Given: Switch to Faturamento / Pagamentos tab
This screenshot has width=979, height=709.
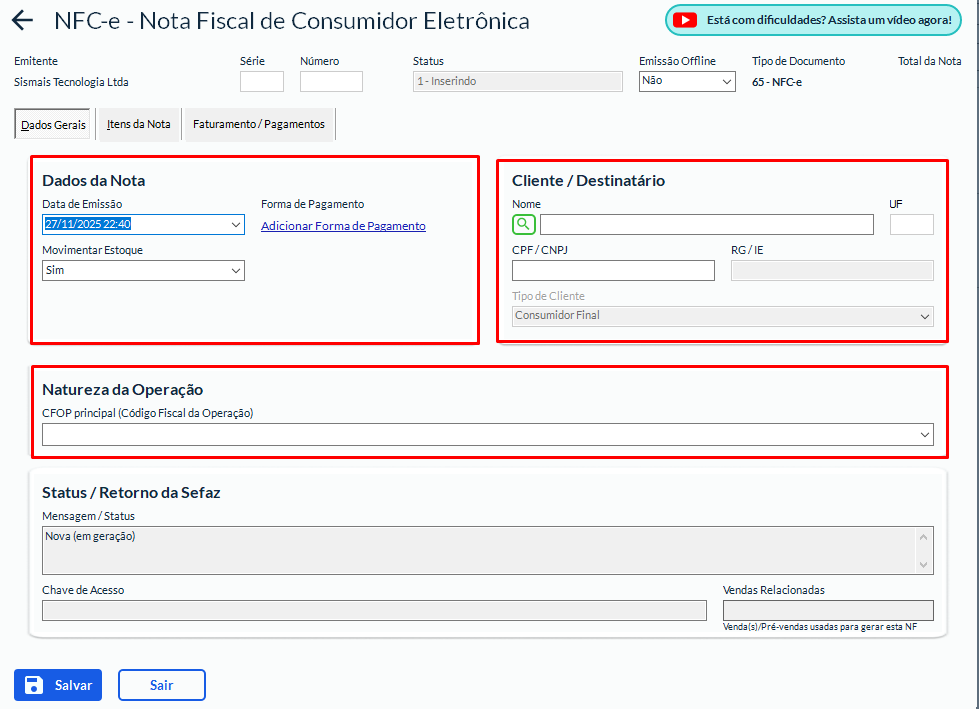Looking at the screenshot, I should [x=259, y=125].
